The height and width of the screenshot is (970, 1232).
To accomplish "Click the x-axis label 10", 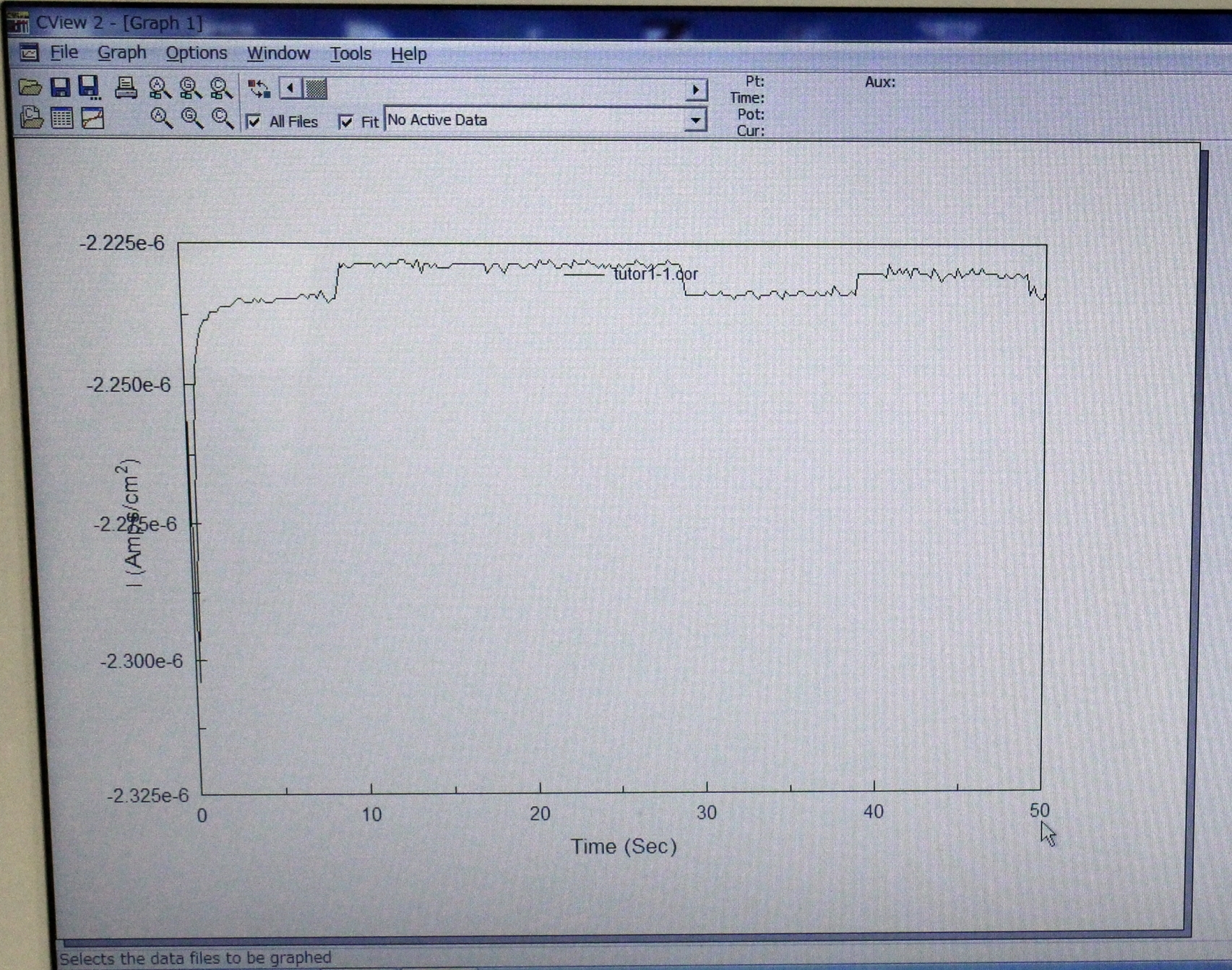I will tap(371, 815).
